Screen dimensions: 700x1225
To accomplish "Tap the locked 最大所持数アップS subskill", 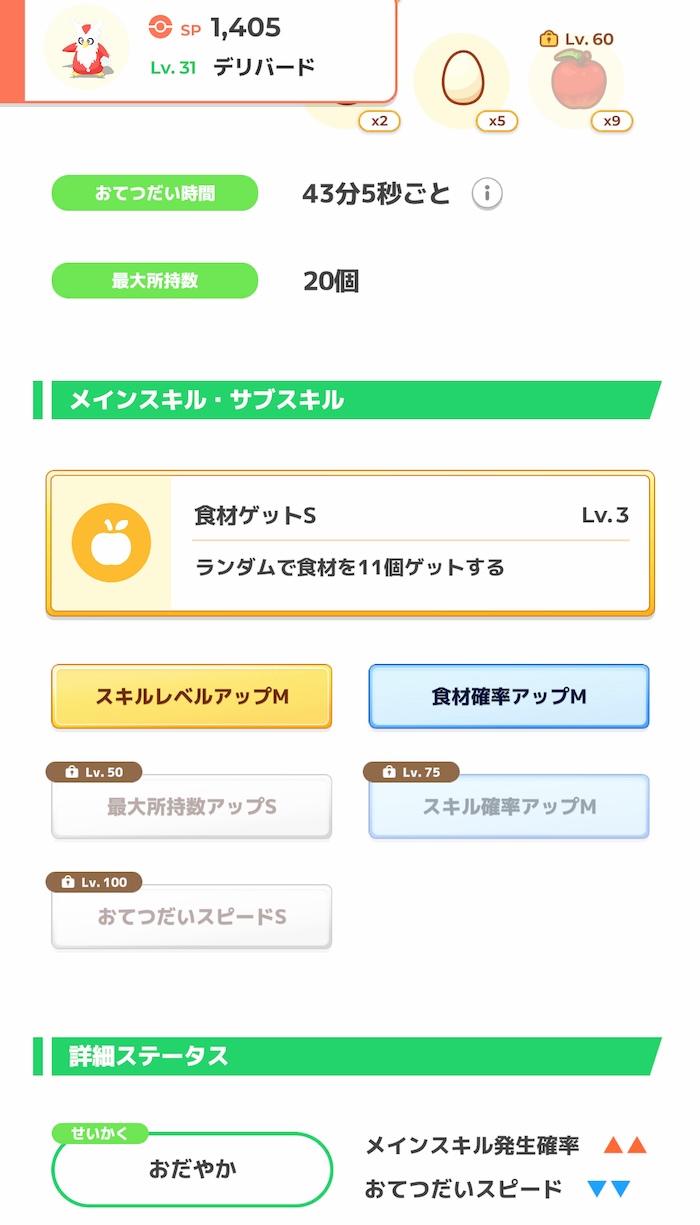I will click(191, 806).
